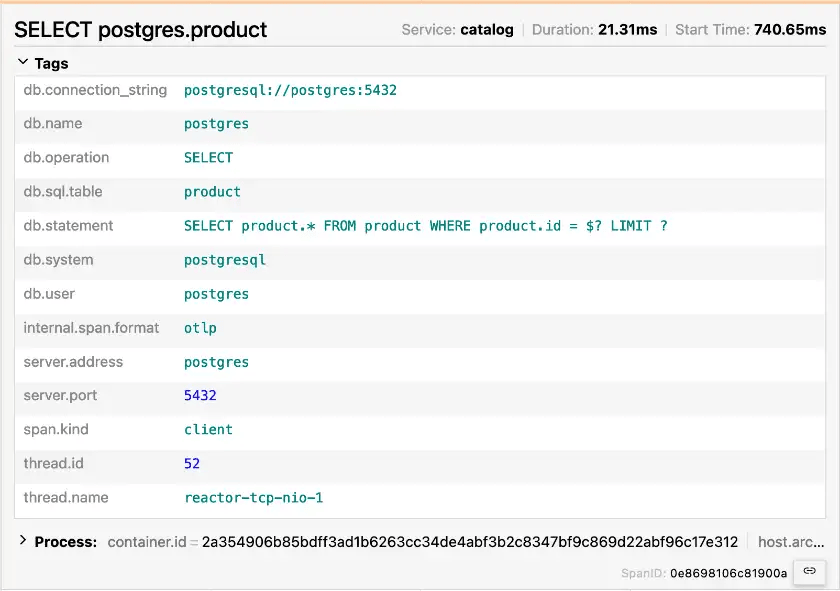The image size is (840, 591).
Task: Collapse the Tags section chevron
Action: coord(23,63)
